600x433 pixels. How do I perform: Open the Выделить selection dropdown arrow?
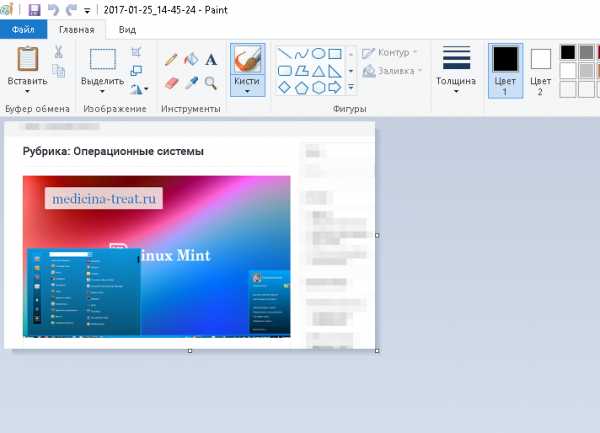coord(102,90)
